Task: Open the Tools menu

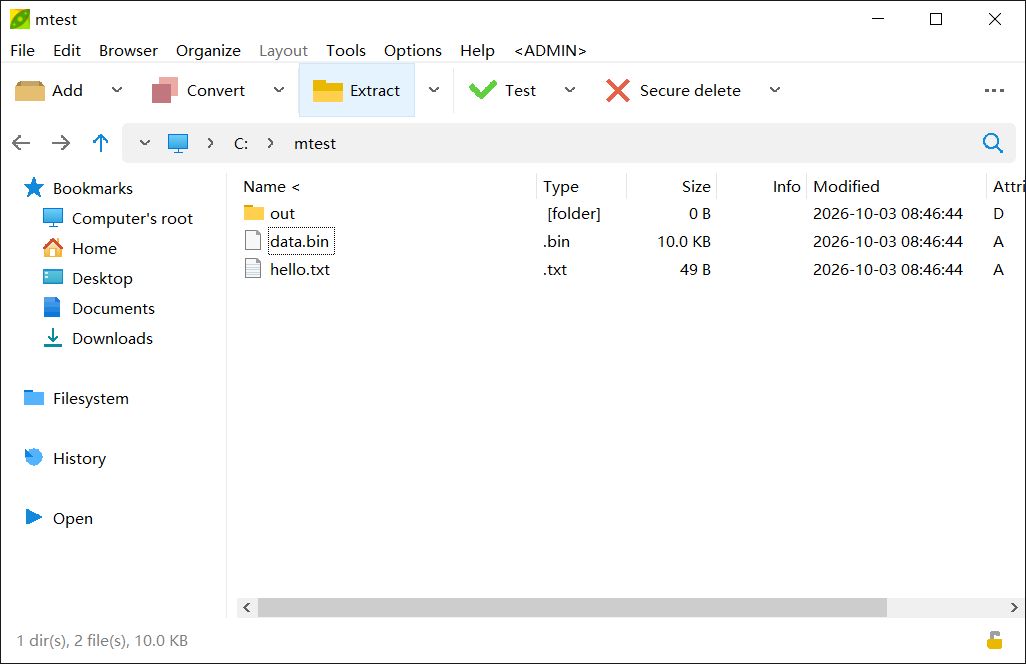Action: [345, 50]
